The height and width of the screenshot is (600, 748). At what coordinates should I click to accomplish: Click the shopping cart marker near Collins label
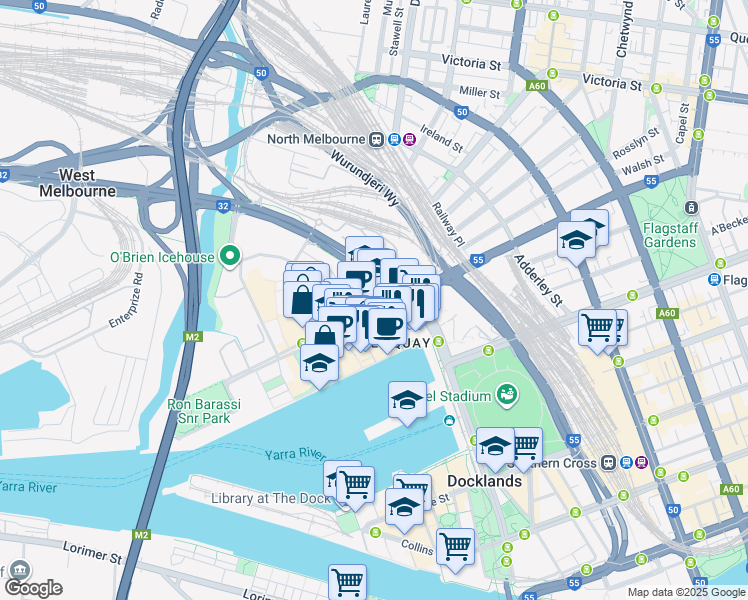point(456,549)
